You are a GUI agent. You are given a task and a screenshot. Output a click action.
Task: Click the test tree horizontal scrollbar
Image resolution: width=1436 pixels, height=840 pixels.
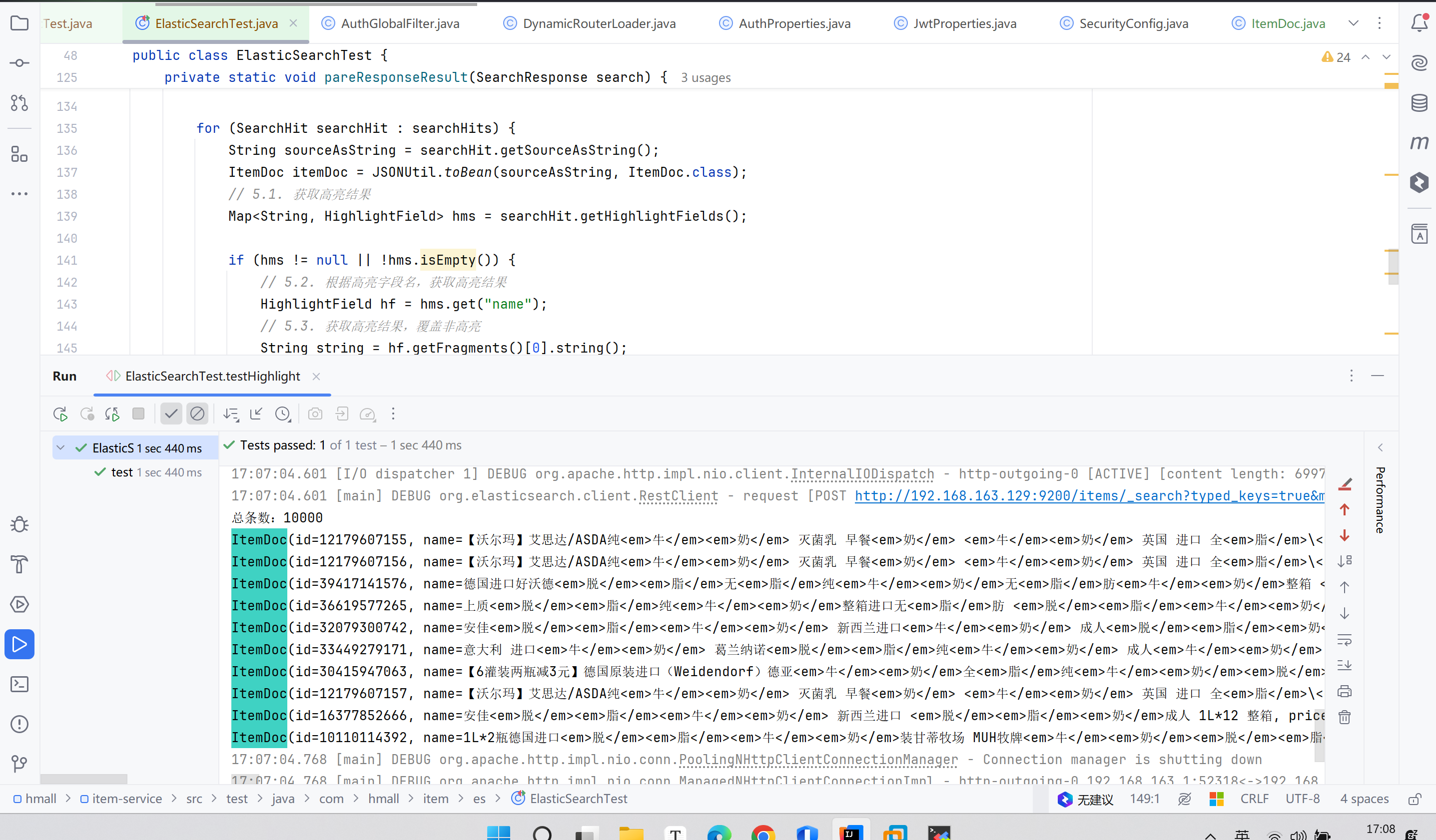pos(84,779)
